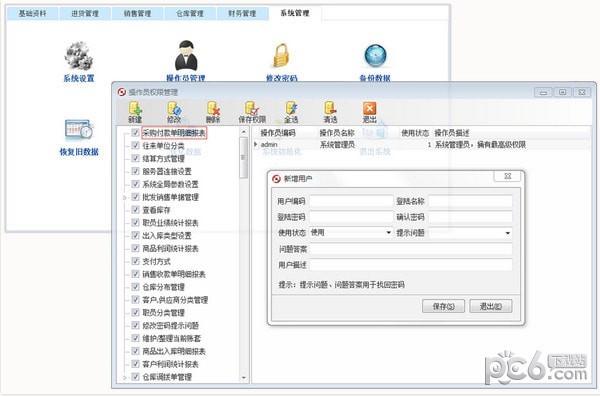Open 恢复旧数据 calendar icon
The height and width of the screenshot is (397, 600).
79,130
